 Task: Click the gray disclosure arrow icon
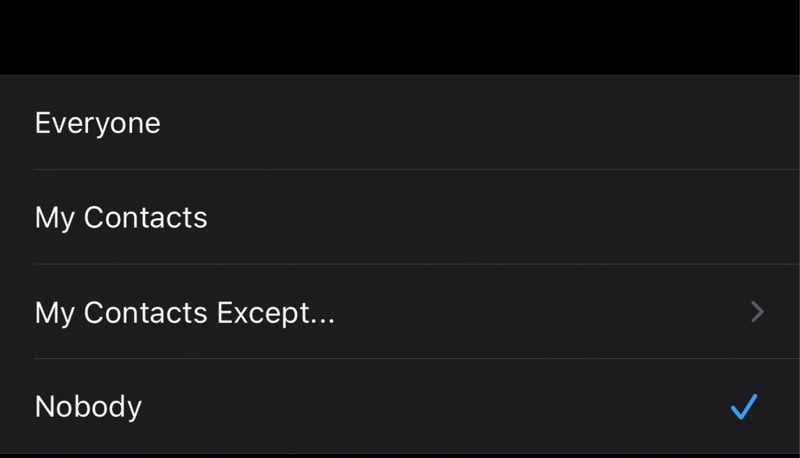pyautogui.click(x=757, y=313)
